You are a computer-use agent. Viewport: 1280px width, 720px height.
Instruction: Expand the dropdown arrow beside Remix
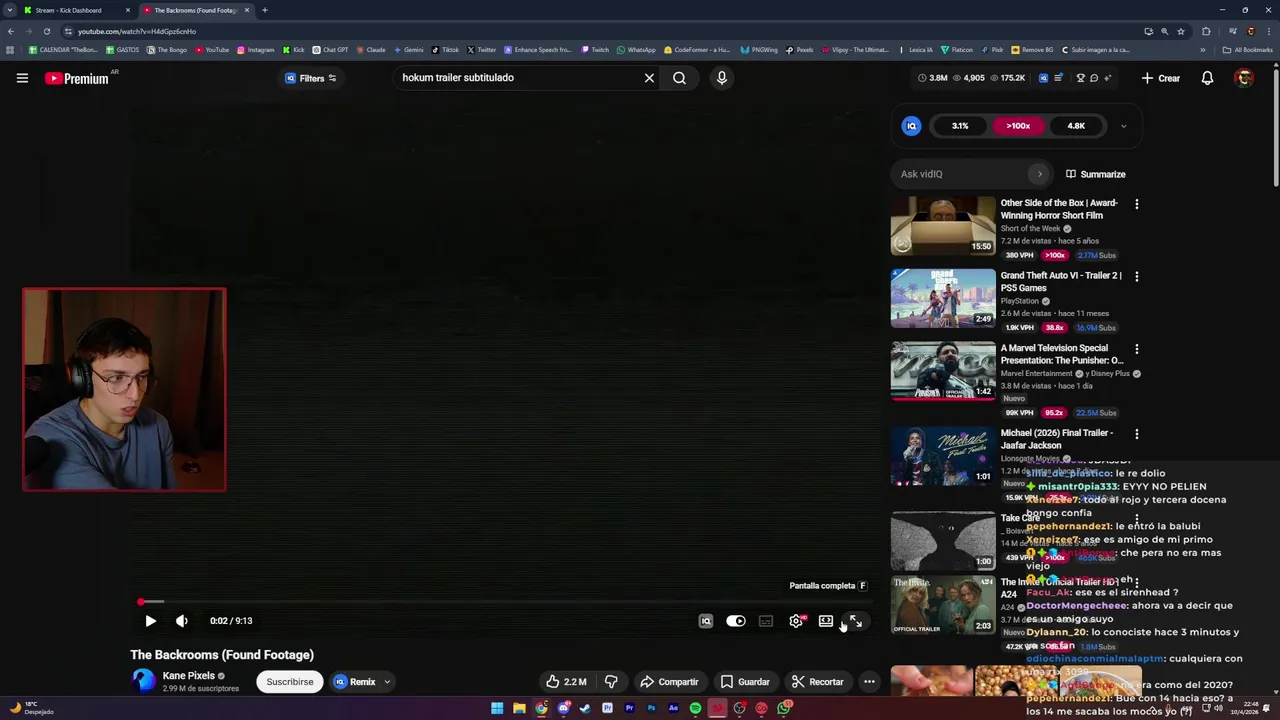(x=387, y=682)
